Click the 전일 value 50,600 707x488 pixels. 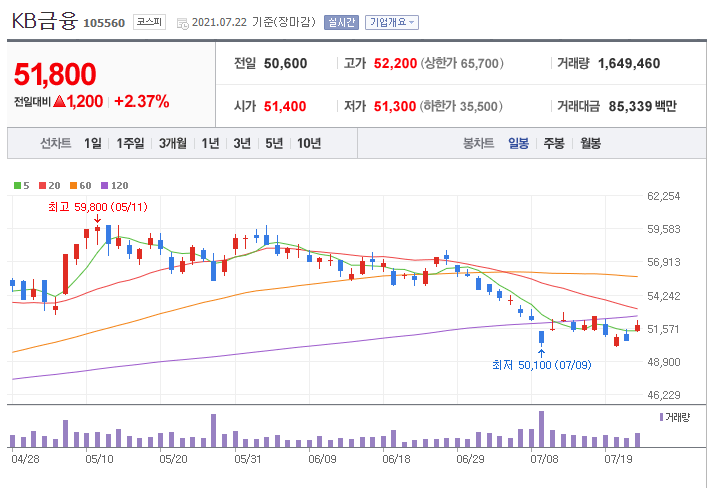click(x=285, y=64)
